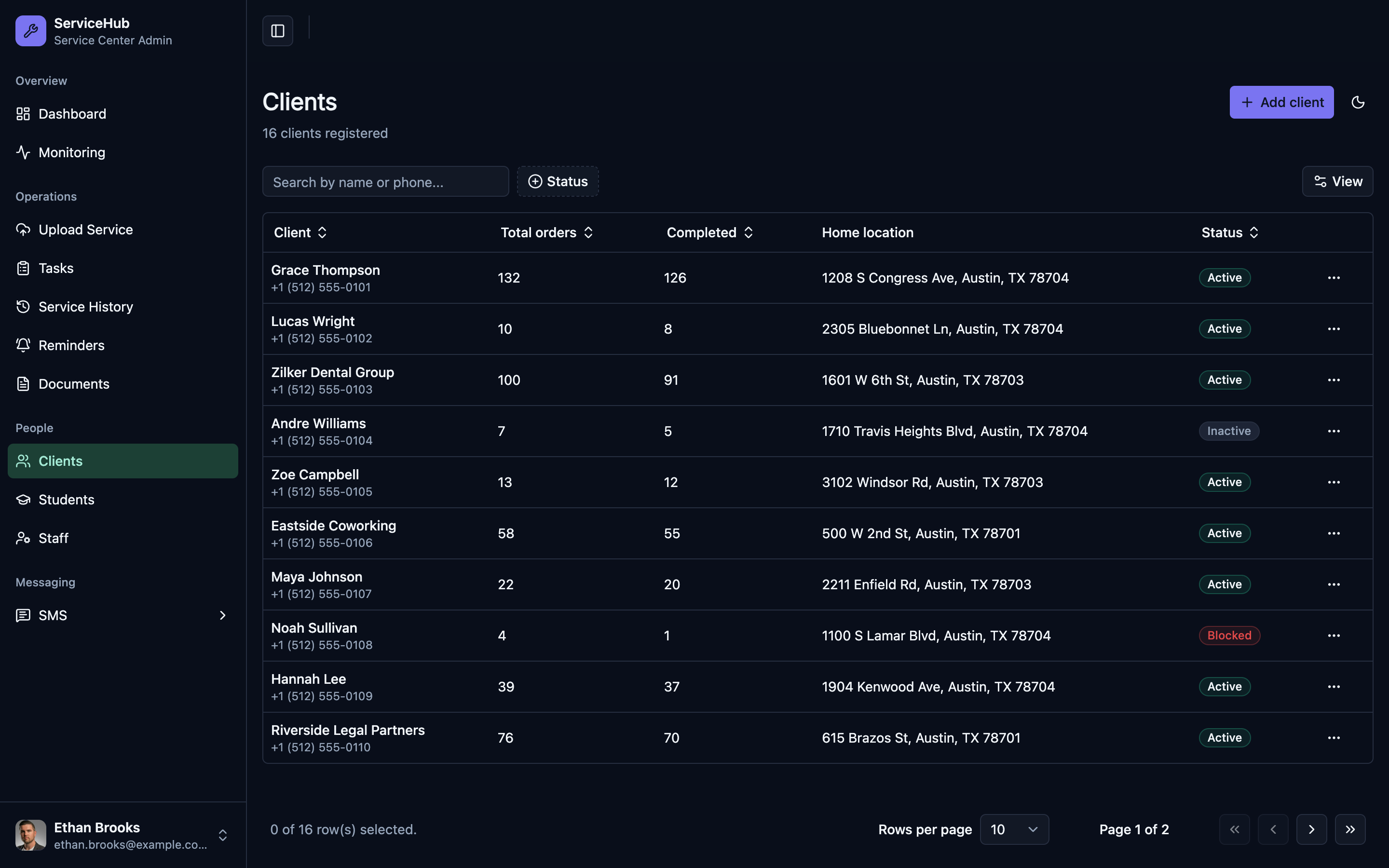
Task: Click the ServiceHub wrench logo
Action: pos(31,31)
